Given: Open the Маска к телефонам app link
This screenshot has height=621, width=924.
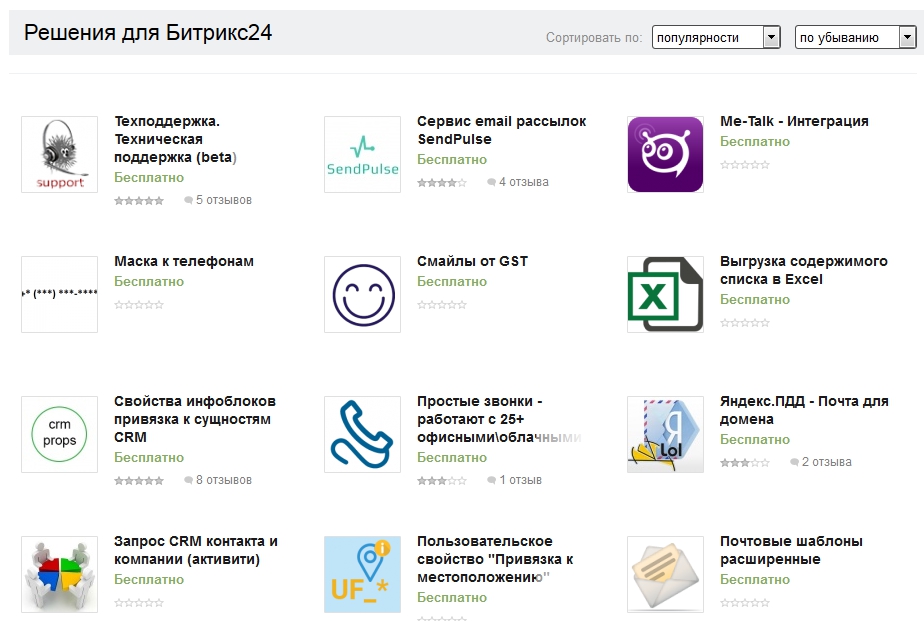Looking at the screenshot, I should [x=184, y=261].
